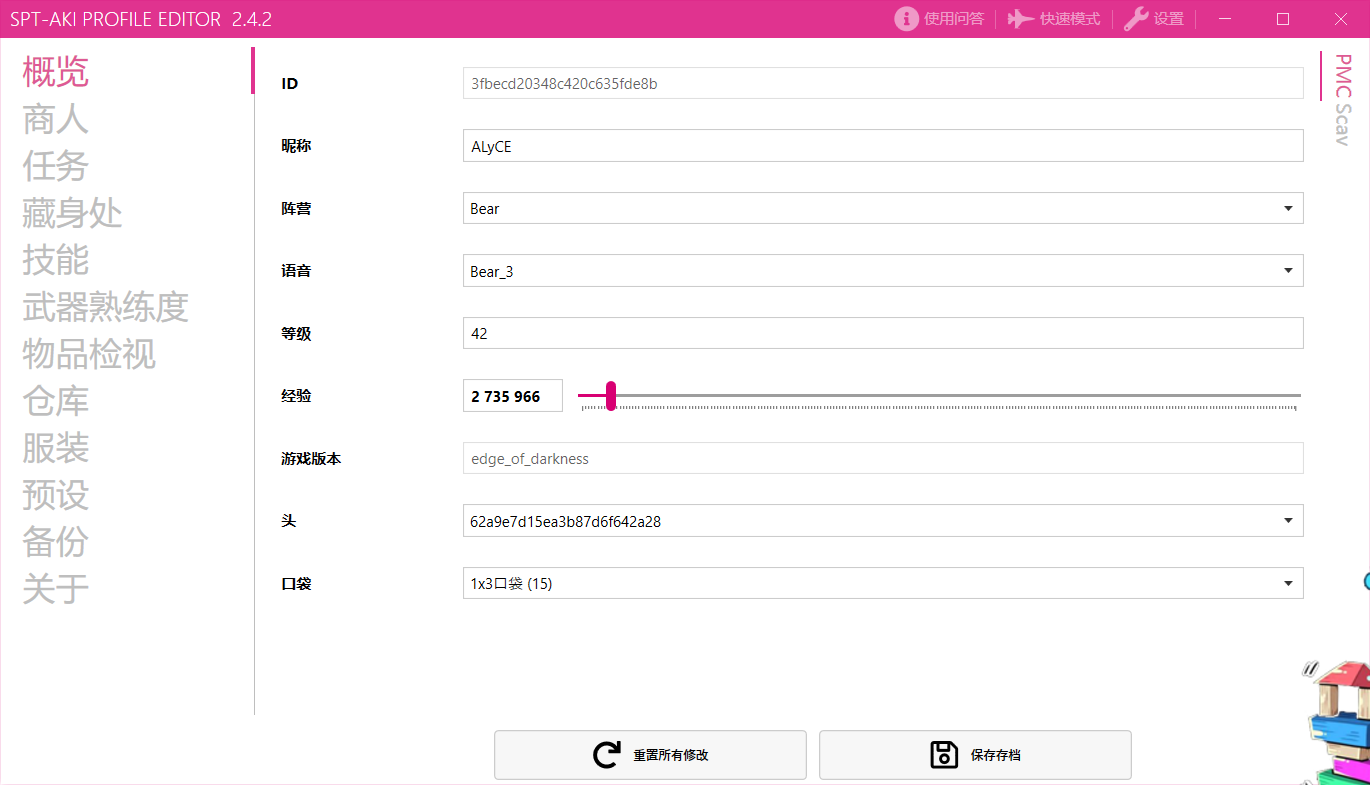Switch to the 商人 section
Image resolution: width=1370 pixels, height=785 pixels.
click(56, 119)
